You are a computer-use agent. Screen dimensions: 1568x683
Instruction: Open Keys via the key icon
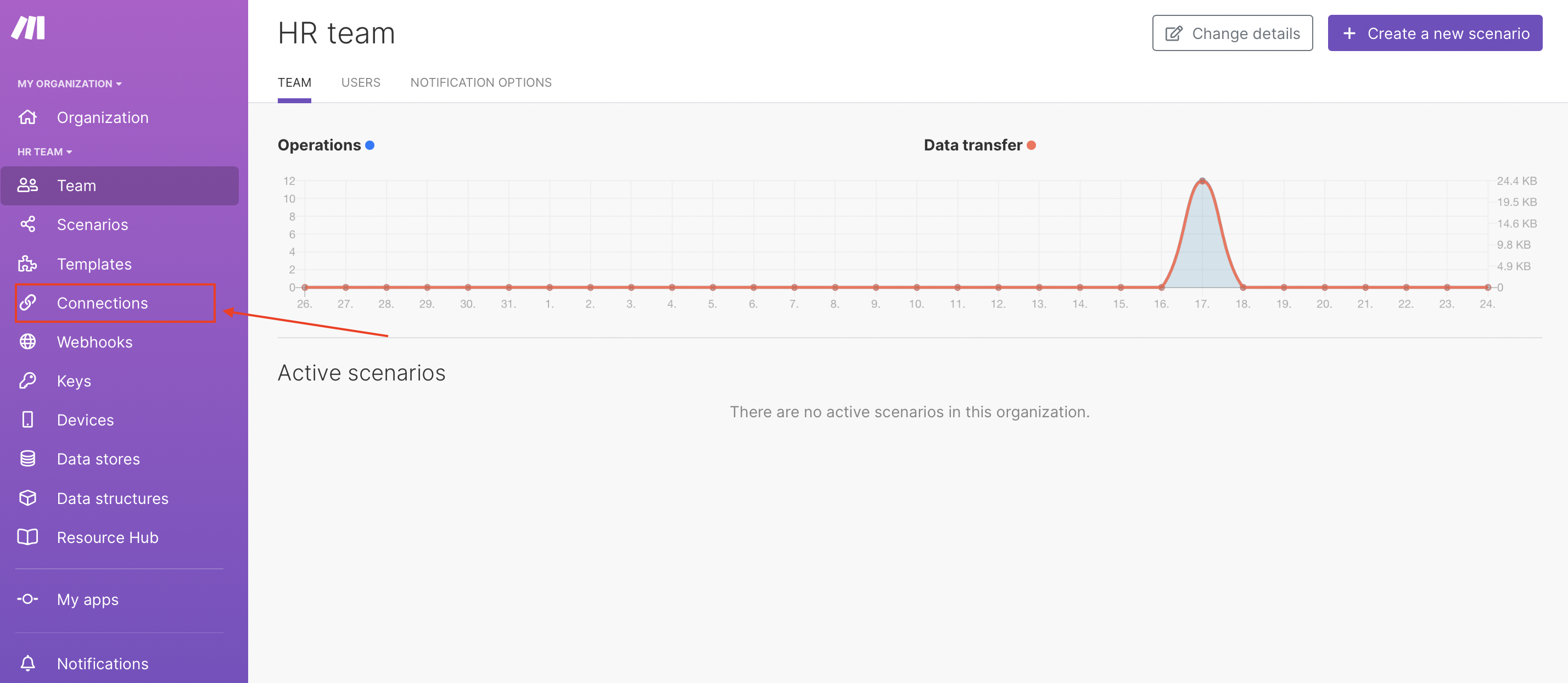click(x=27, y=380)
